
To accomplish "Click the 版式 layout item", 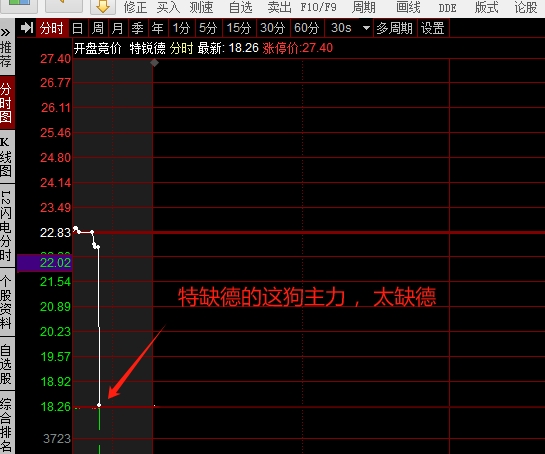I will [487, 7].
